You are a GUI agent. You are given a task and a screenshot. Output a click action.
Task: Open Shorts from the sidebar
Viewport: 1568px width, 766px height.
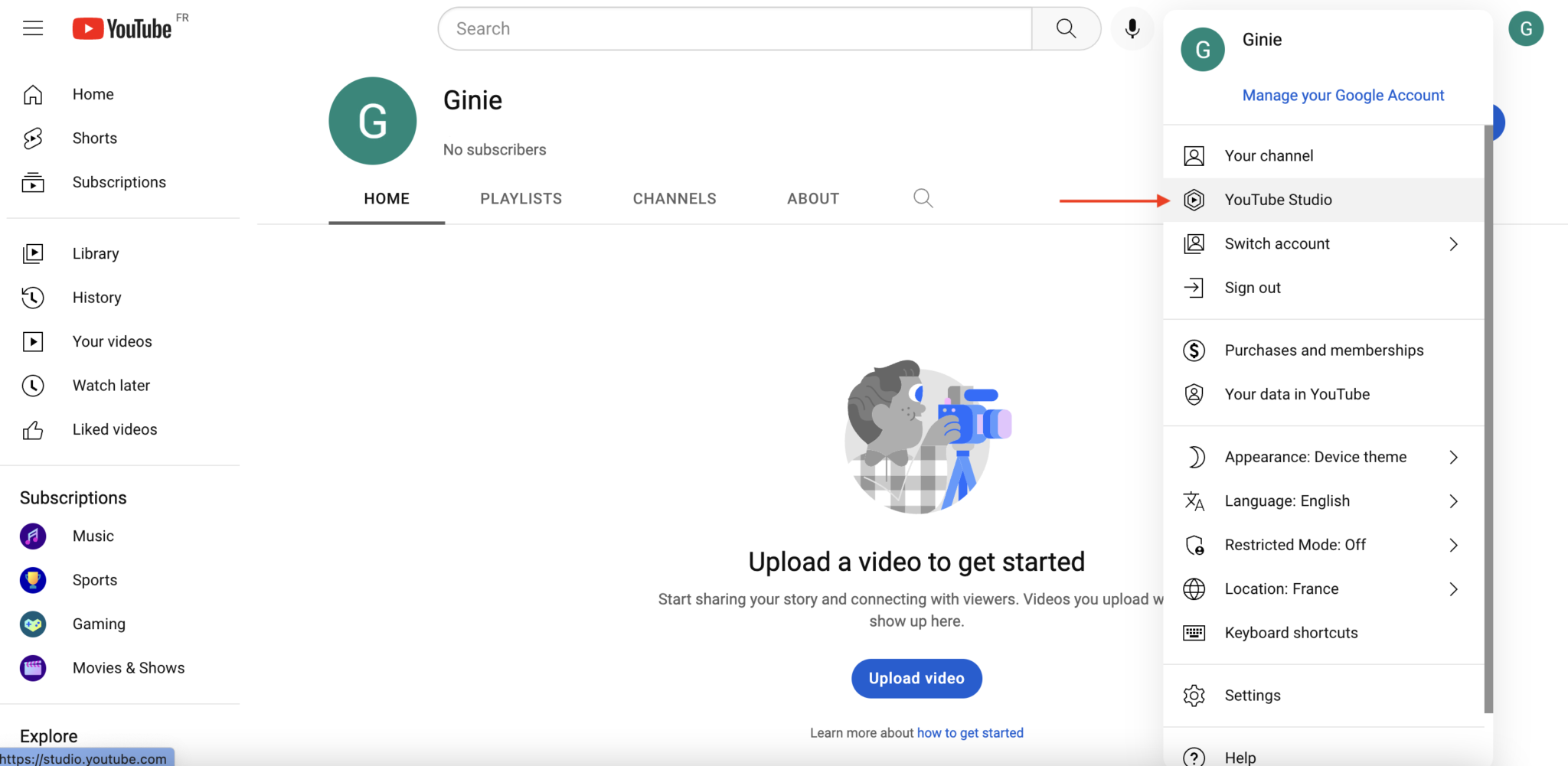click(94, 139)
